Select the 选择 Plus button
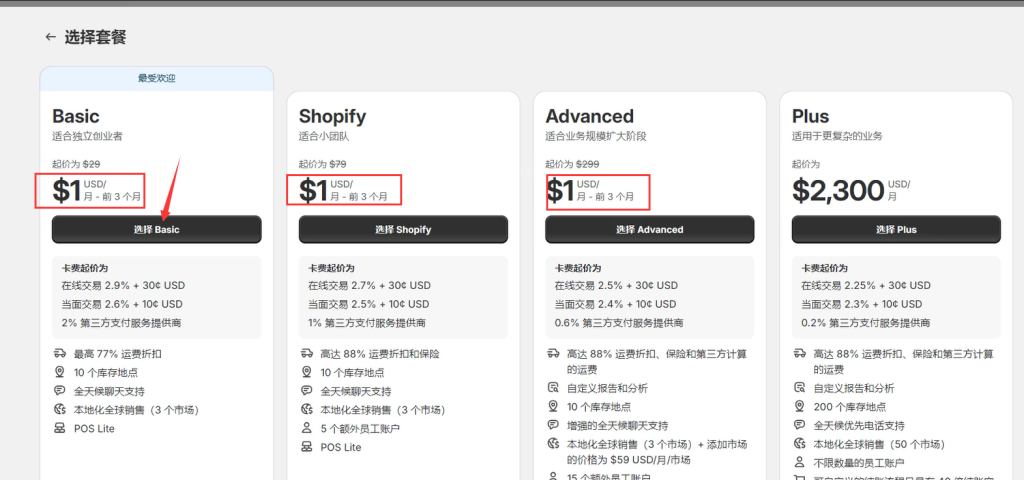Viewport: 1024px width, 480px height. tap(896, 230)
